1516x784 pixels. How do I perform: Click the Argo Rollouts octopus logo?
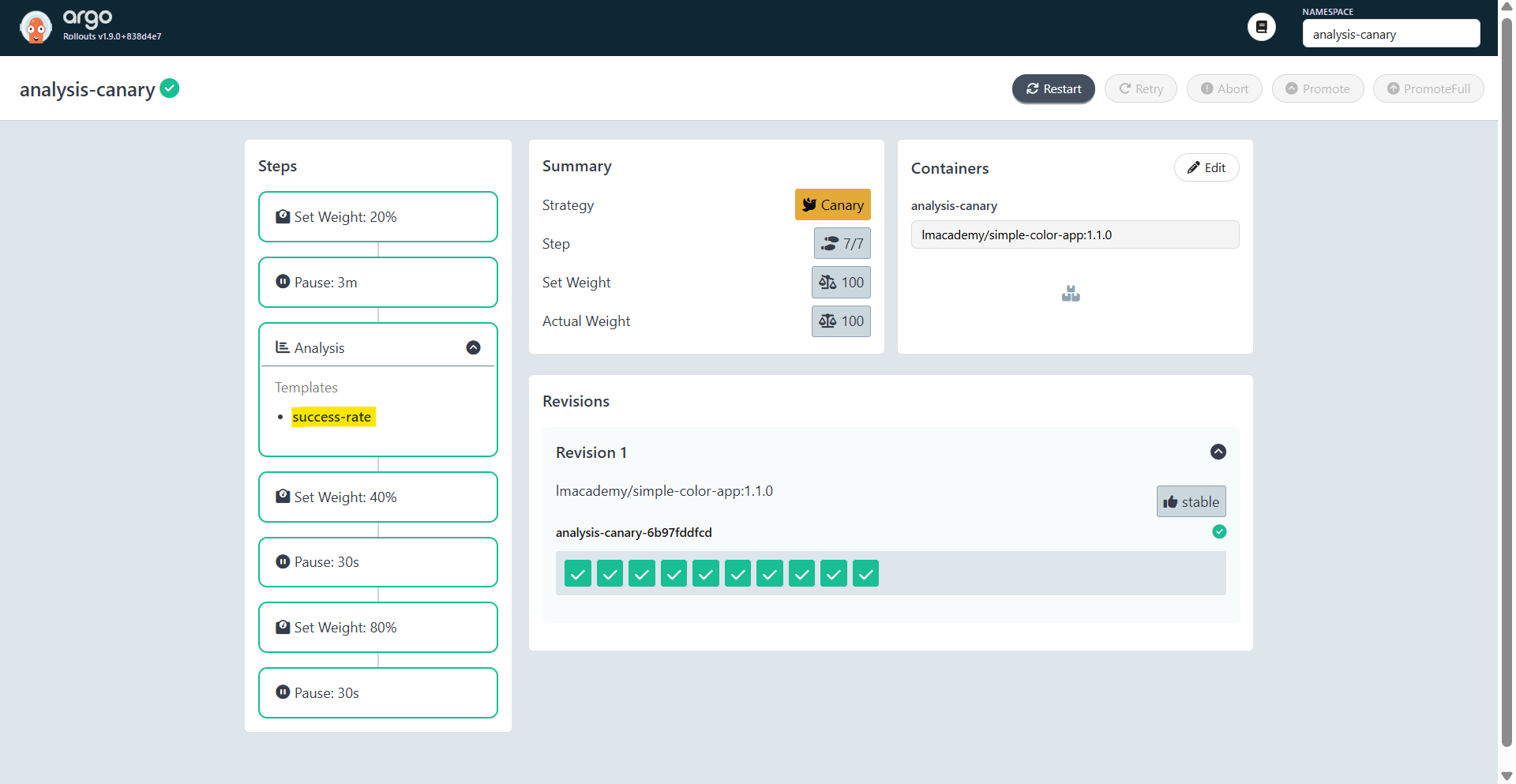(36, 28)
